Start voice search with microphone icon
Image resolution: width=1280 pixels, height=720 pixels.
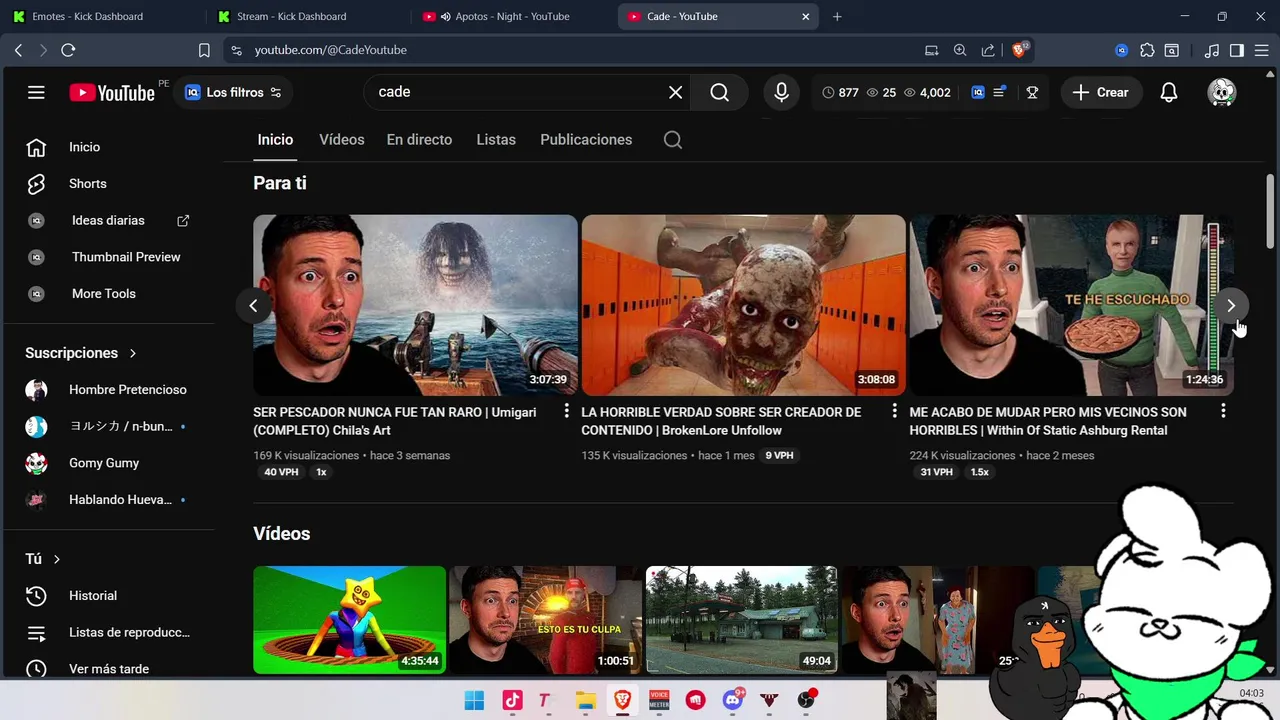click(x=782, y=92)
